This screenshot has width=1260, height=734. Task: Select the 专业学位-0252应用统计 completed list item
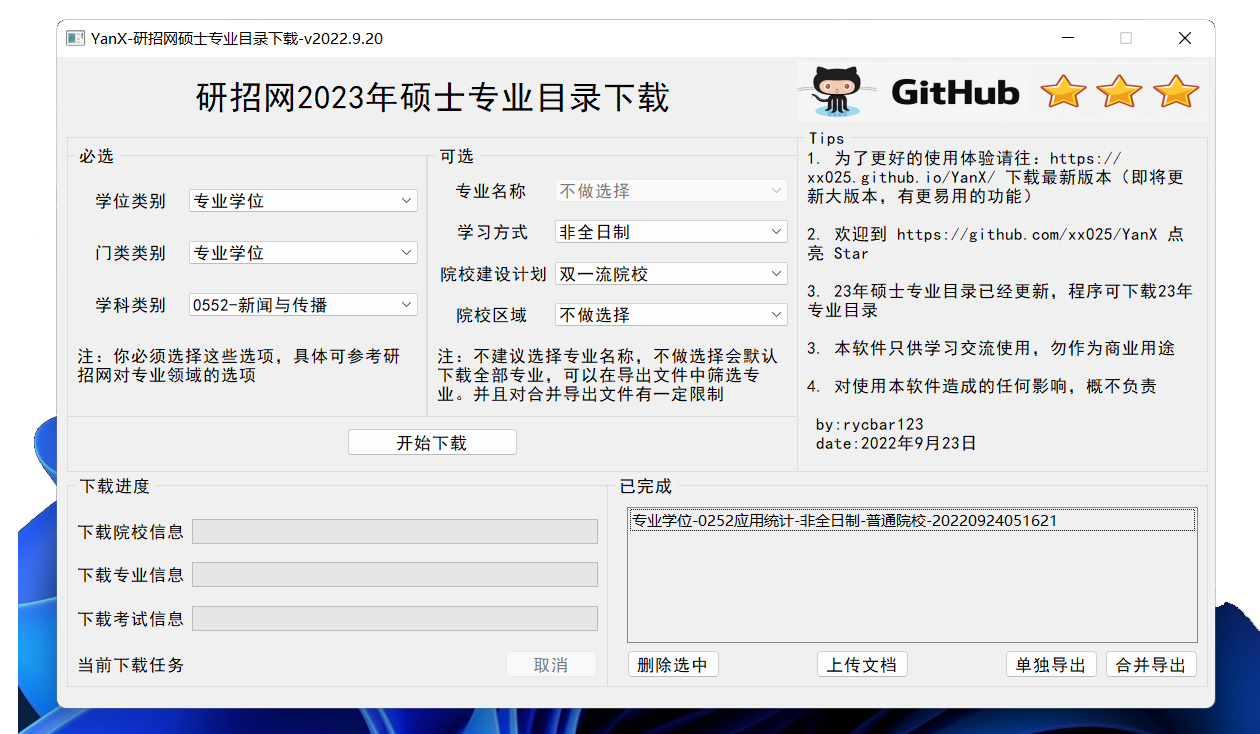pos(912,521)
